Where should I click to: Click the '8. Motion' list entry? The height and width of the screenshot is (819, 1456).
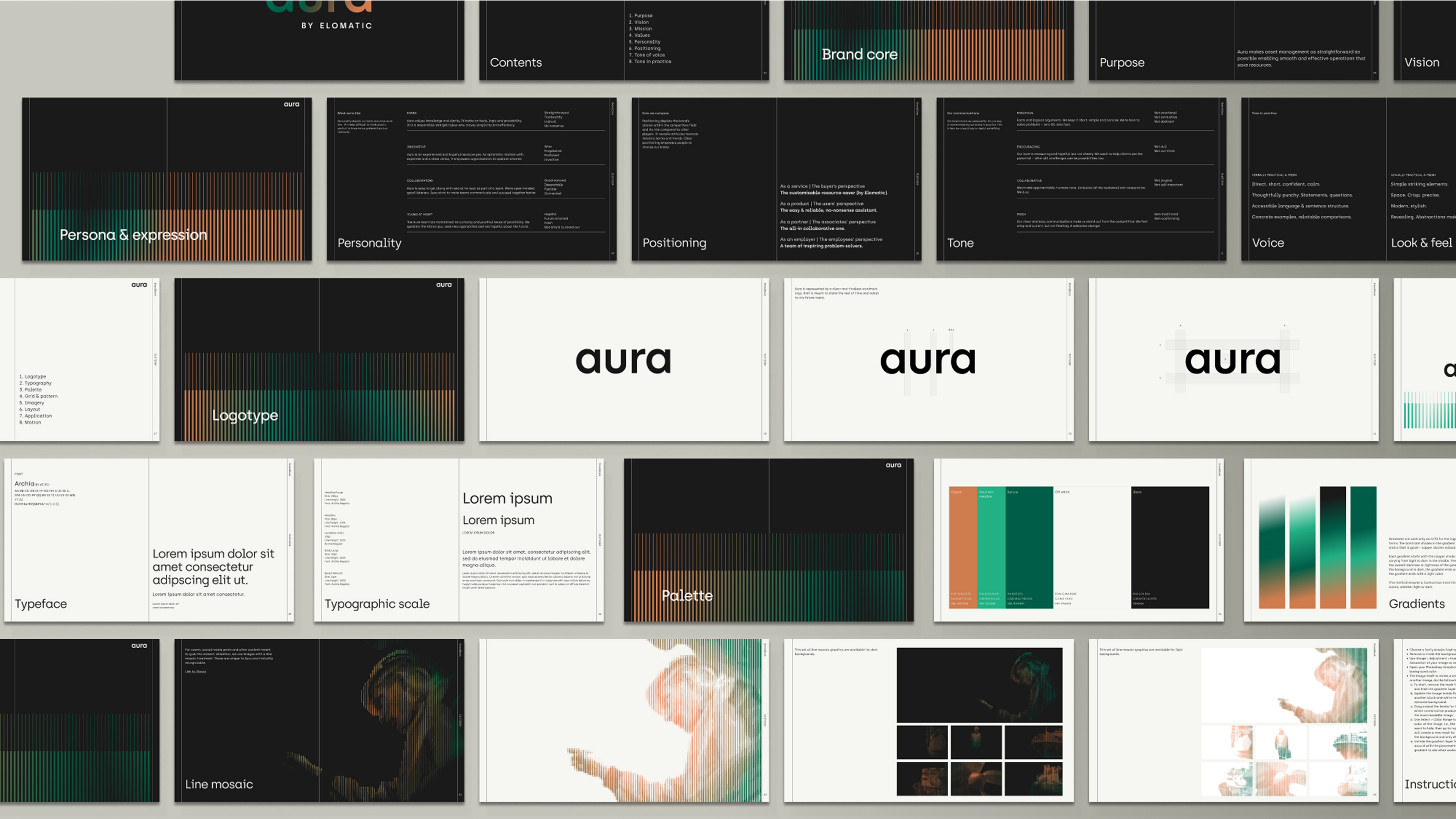[x=30, y=422]
